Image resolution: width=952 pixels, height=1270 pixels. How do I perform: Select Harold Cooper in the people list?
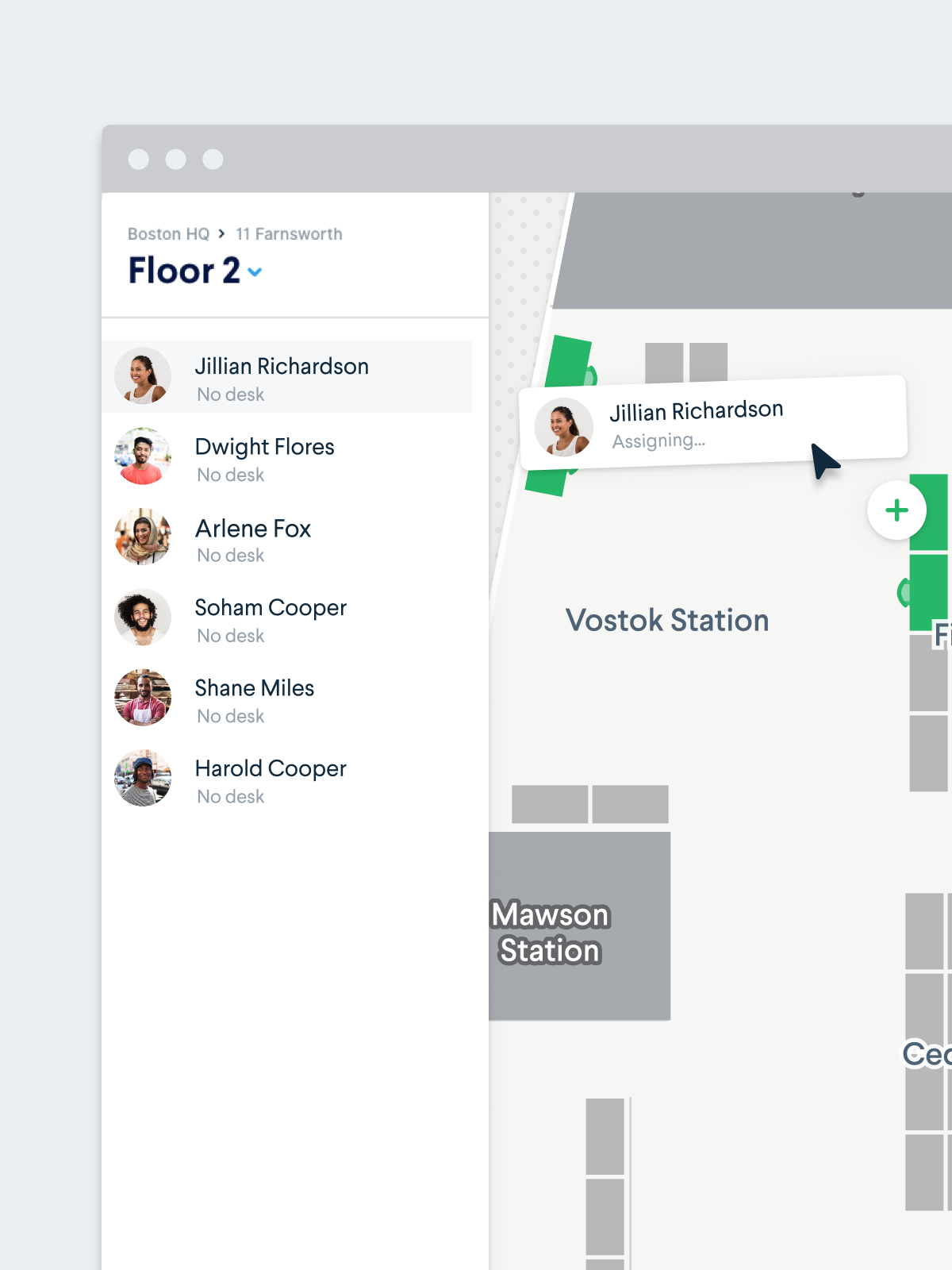click(x=287, y=779)
